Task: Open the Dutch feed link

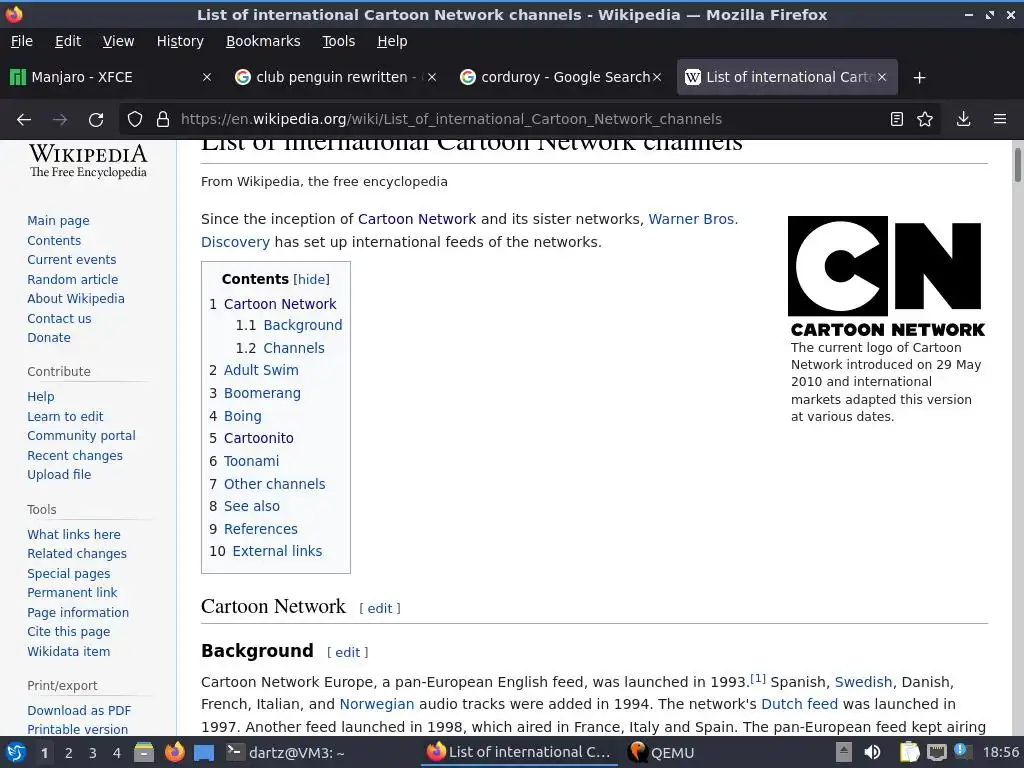Action: click(799, 705)
